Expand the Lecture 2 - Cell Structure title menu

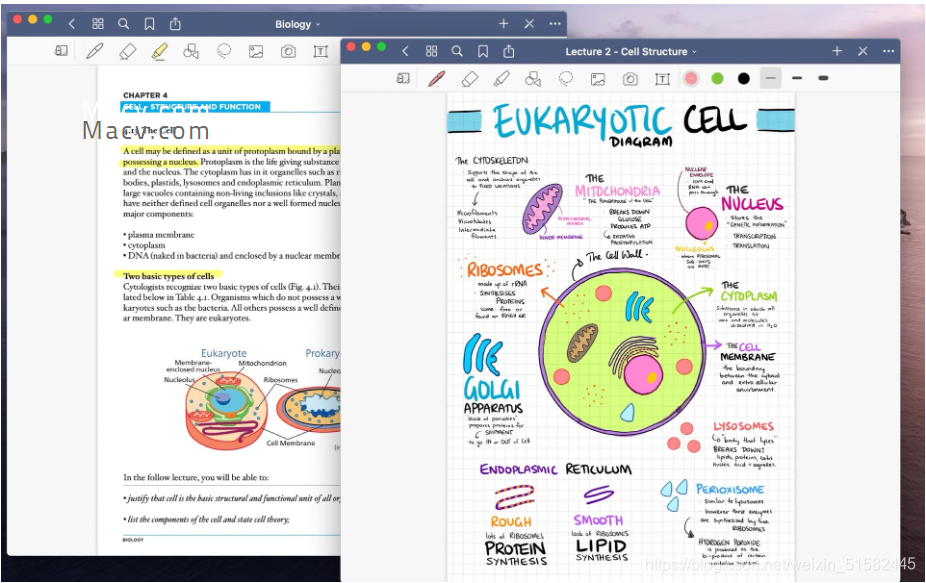click(631, 51)
